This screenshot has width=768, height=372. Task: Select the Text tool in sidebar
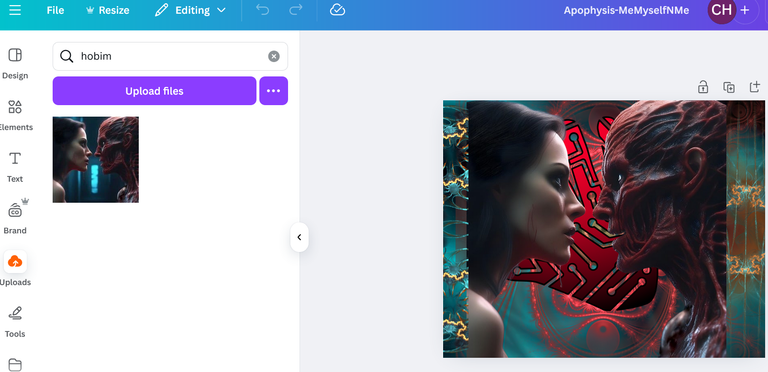[x=15, y=167]
